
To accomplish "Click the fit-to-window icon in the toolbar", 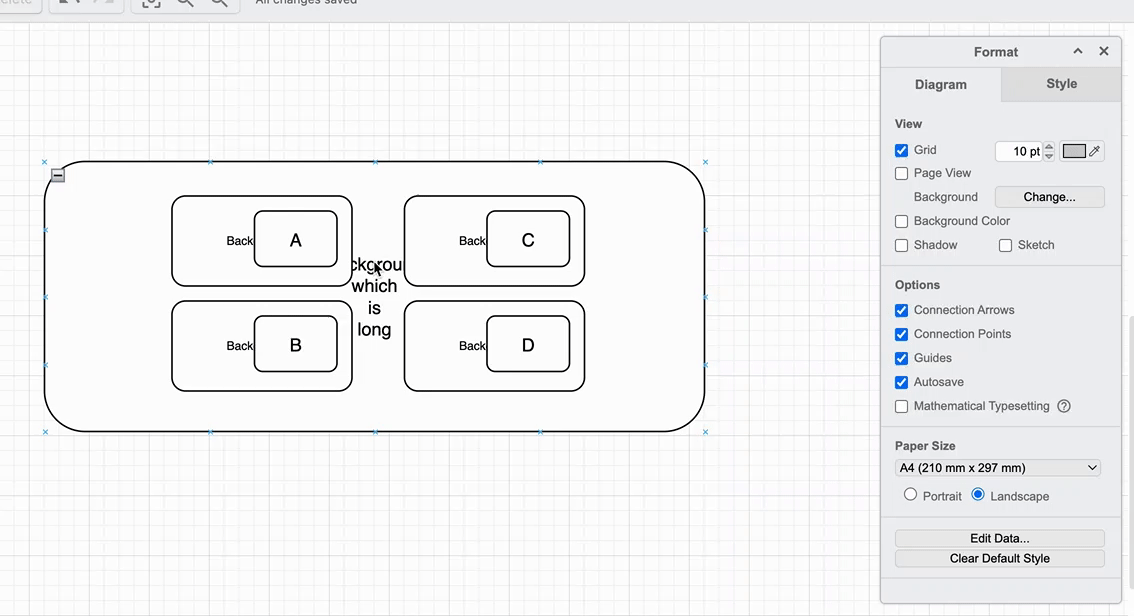I will [150, 3].
